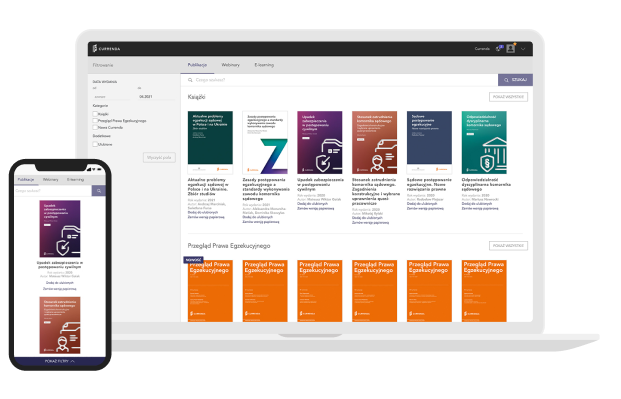The width and height of the screenshot is (621, 399).
Task: Open the E-learning tab on laptop
Action: click(264, 65)
